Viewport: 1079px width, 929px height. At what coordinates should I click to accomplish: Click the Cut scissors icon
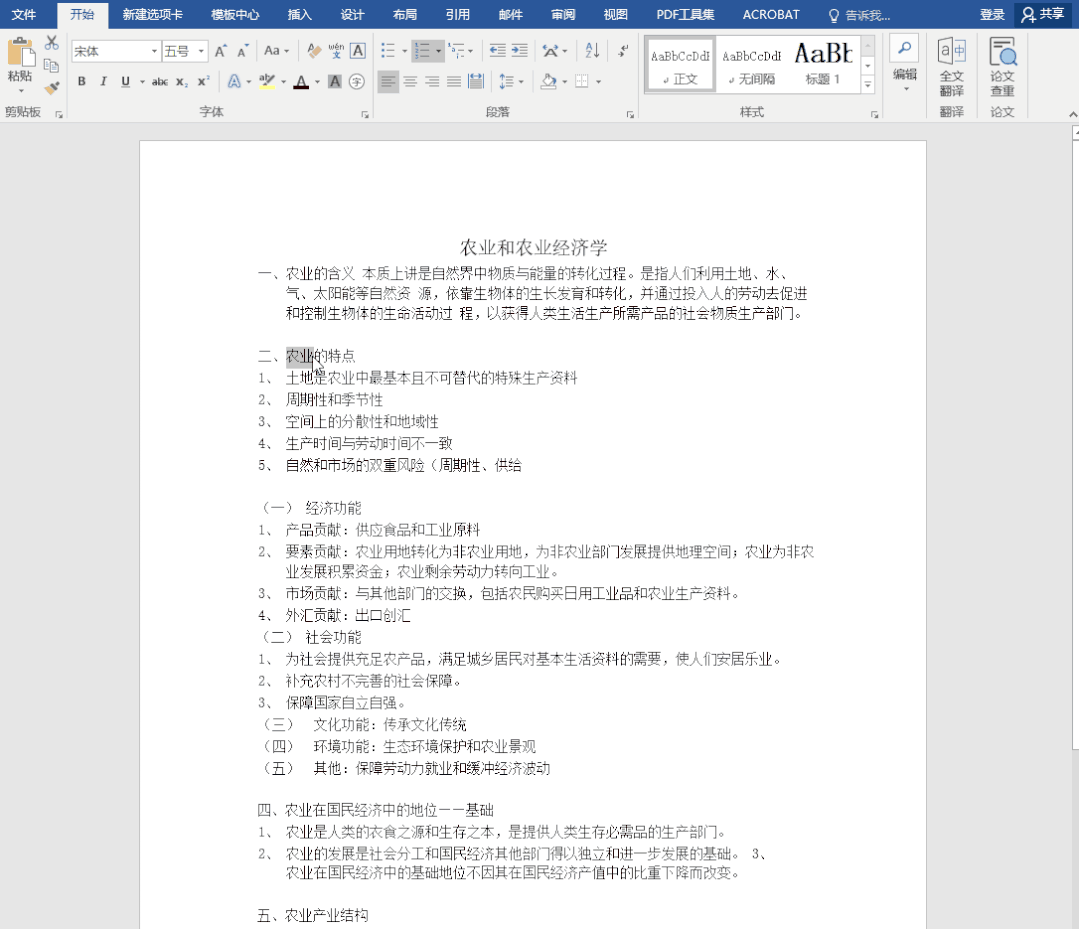click(x=52, y=43)
